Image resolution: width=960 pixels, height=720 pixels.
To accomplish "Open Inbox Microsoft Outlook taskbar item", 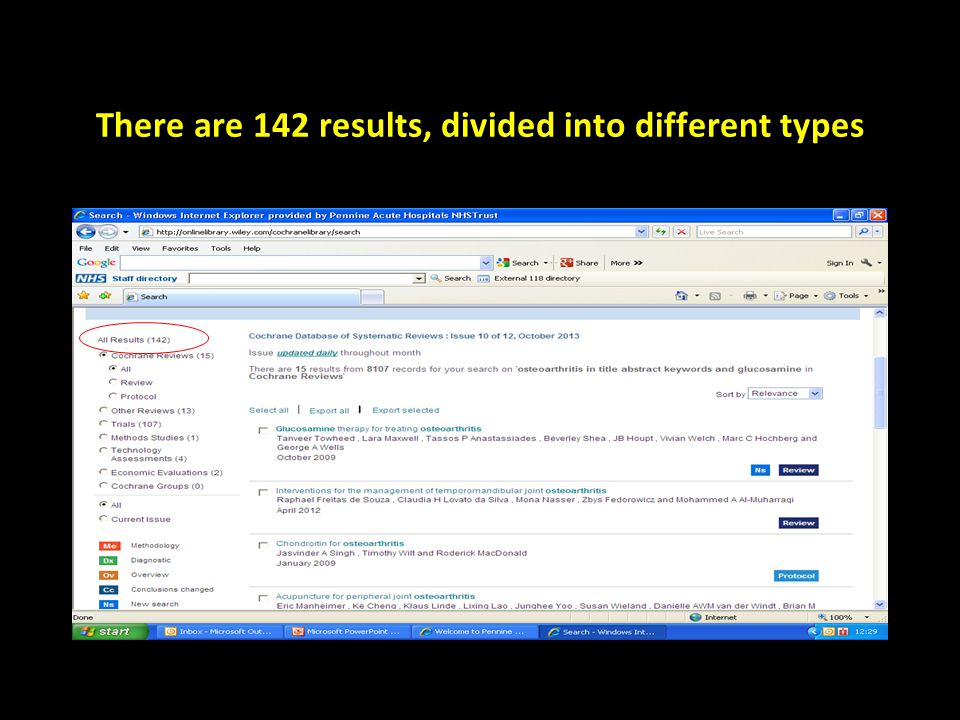I will [x=218, y=632].
